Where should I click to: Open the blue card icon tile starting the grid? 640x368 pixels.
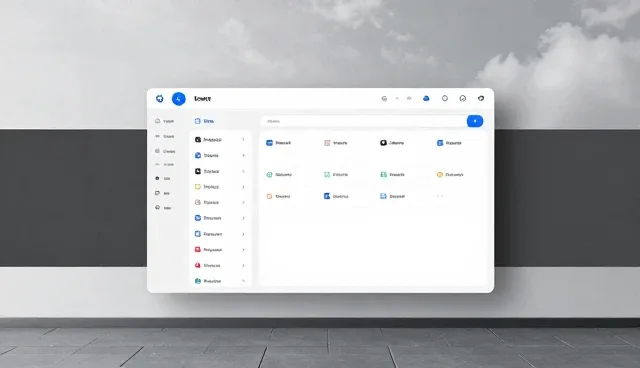(278, 143)
